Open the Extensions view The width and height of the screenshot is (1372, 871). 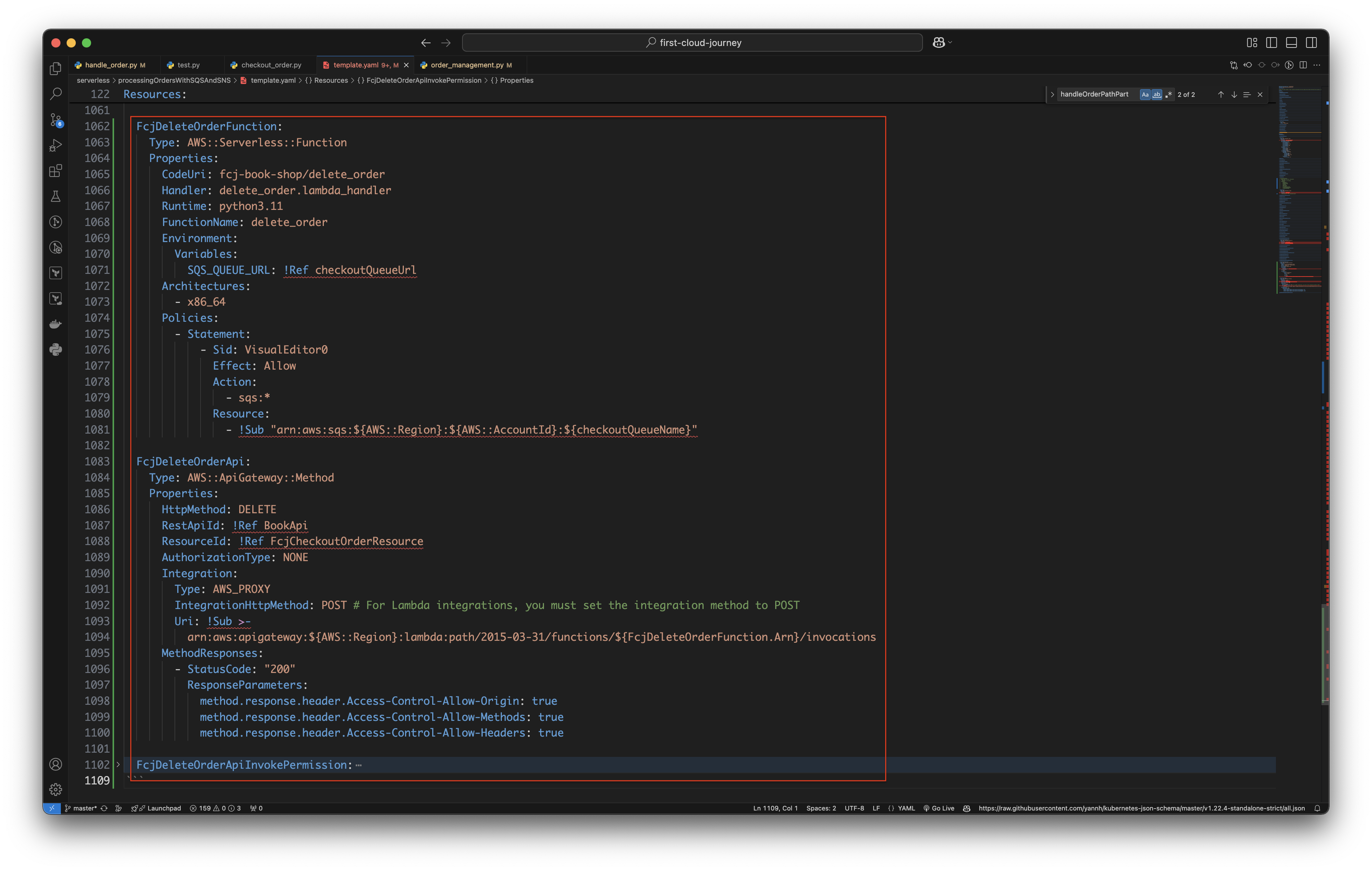coord(55,171)
